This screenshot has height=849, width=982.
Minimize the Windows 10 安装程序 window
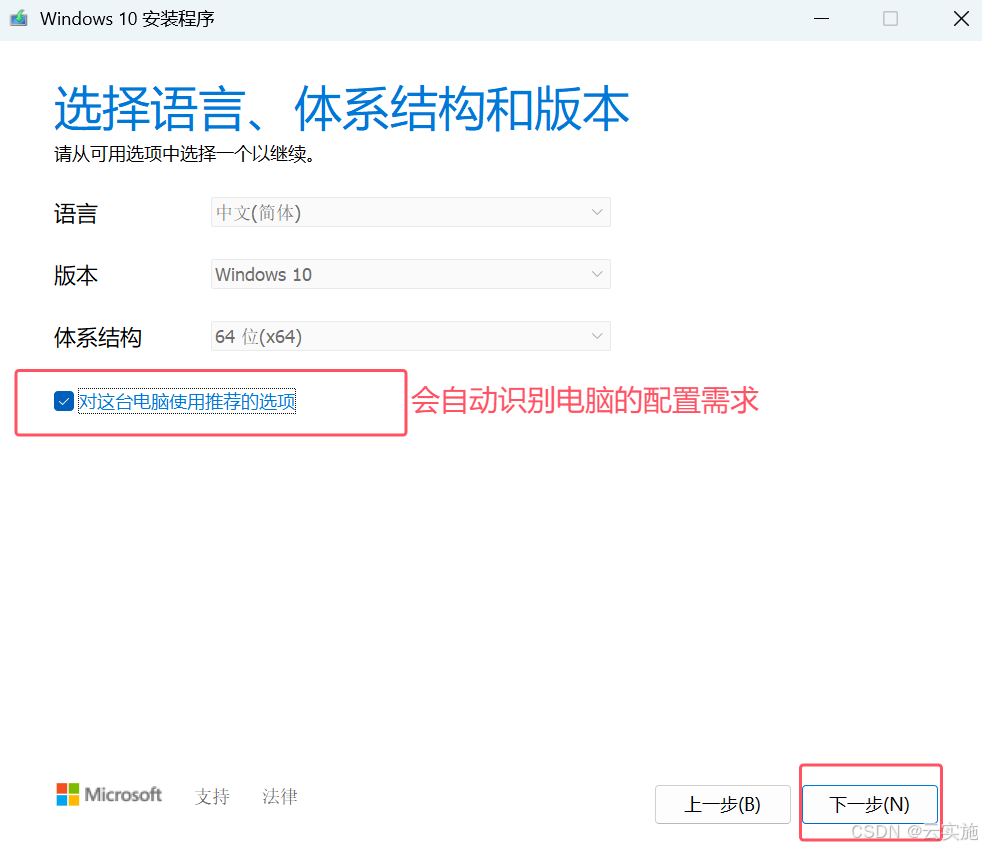821,19
